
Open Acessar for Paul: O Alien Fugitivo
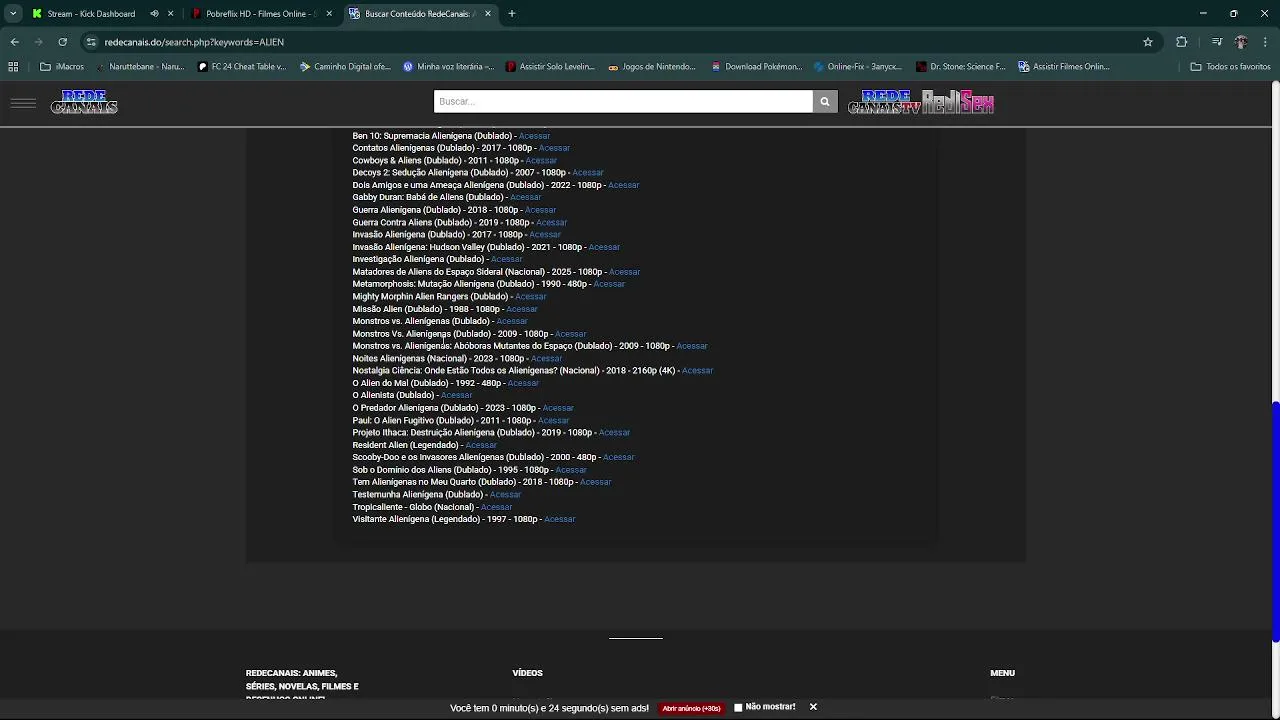click(x=553, y=421)
